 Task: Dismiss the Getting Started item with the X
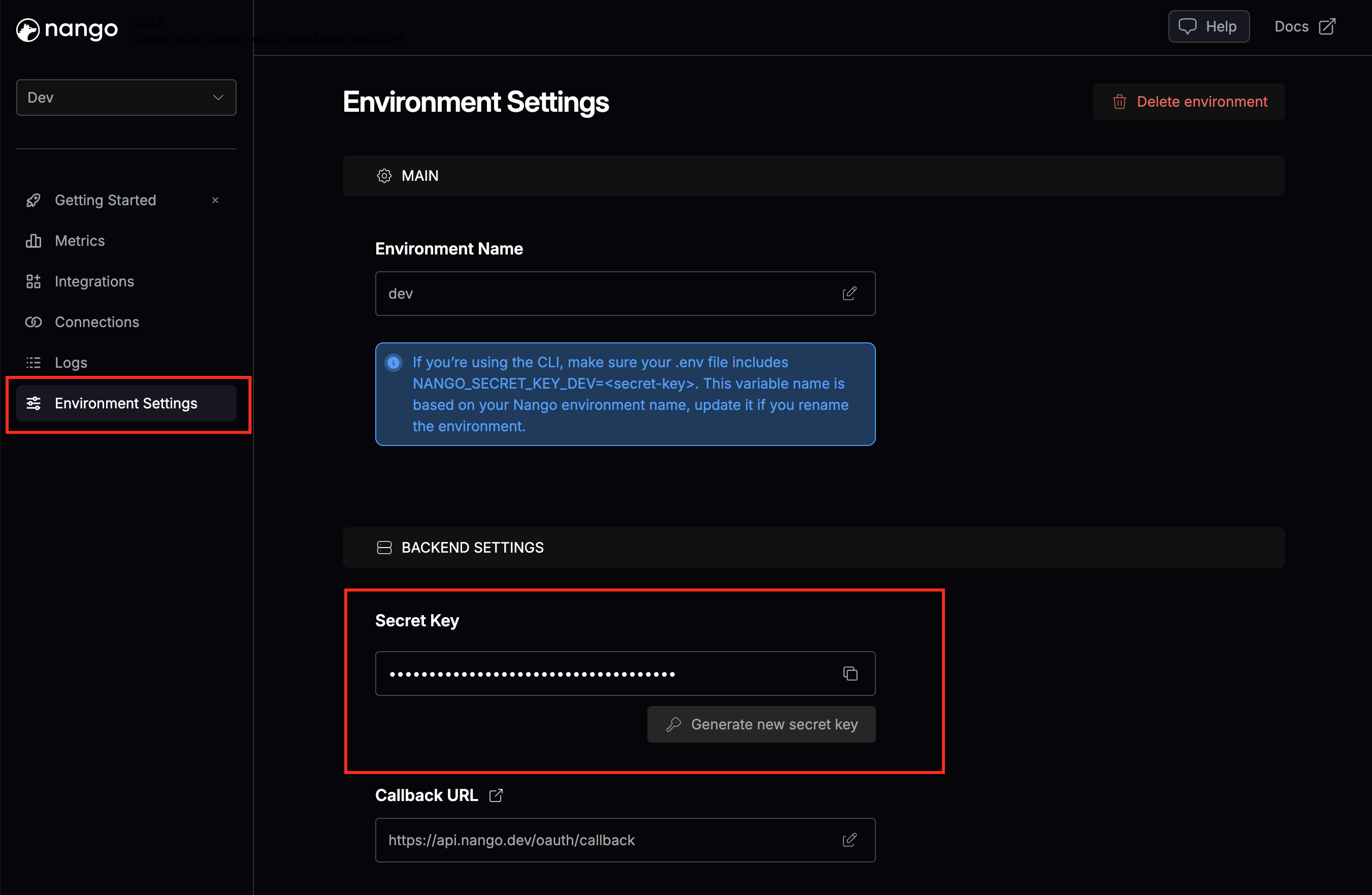(x=215, y=200)
